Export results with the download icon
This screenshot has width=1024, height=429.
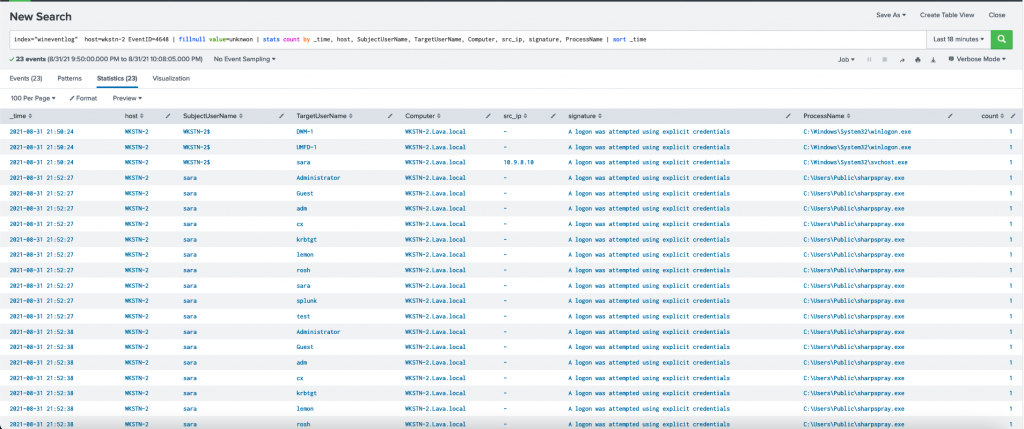point(933,59)
